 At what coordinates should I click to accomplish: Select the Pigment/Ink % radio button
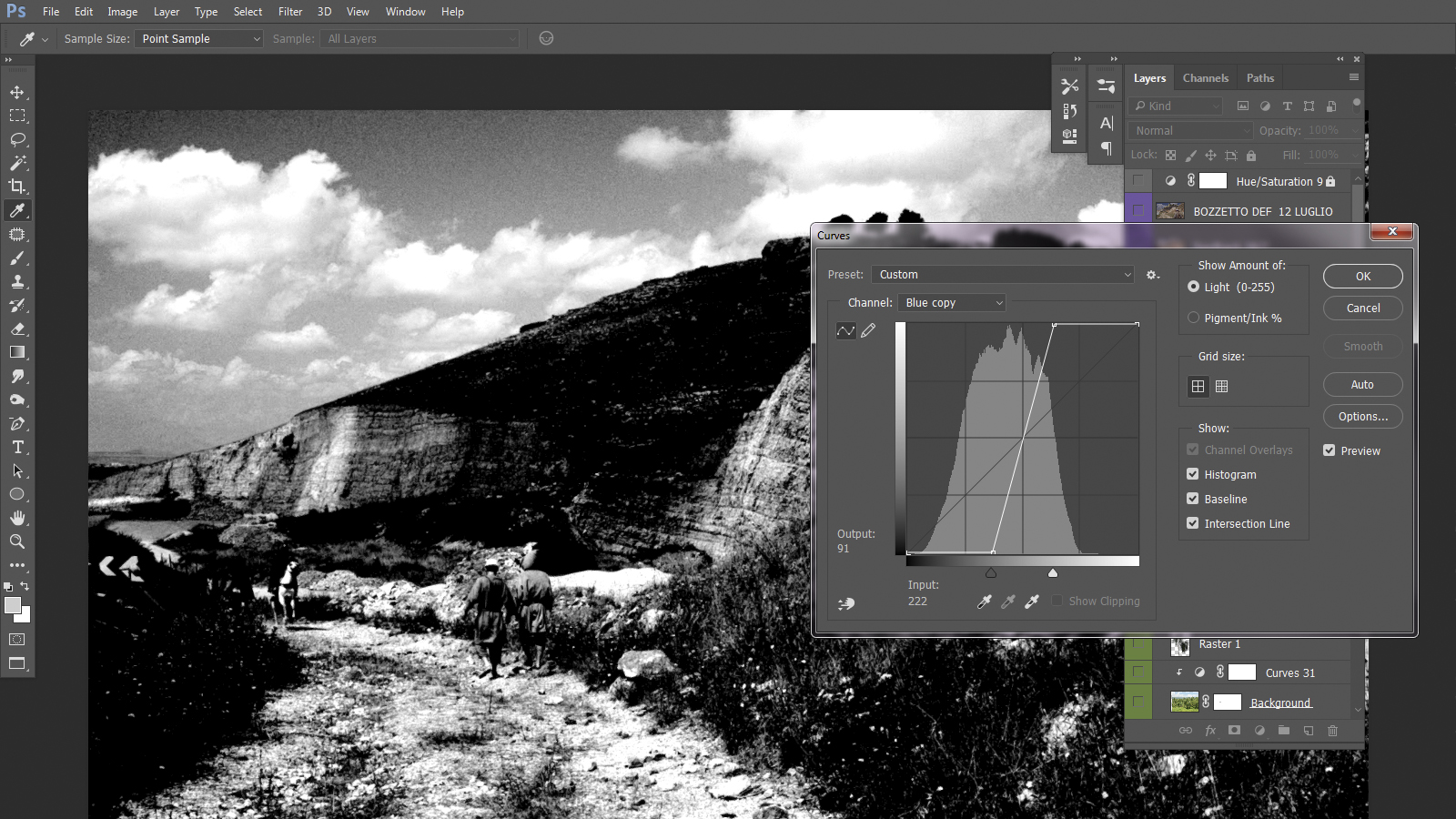[1193, 318]
